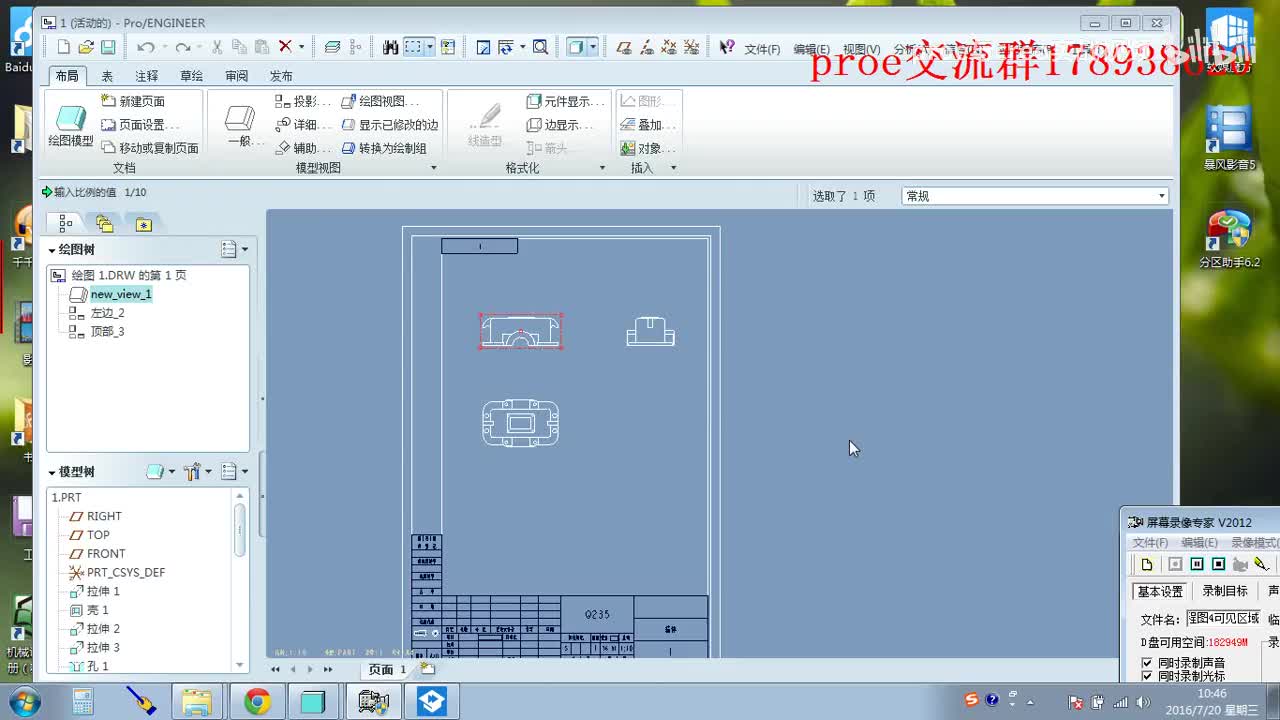Insert a general view with 一般

tap(240, 126)
